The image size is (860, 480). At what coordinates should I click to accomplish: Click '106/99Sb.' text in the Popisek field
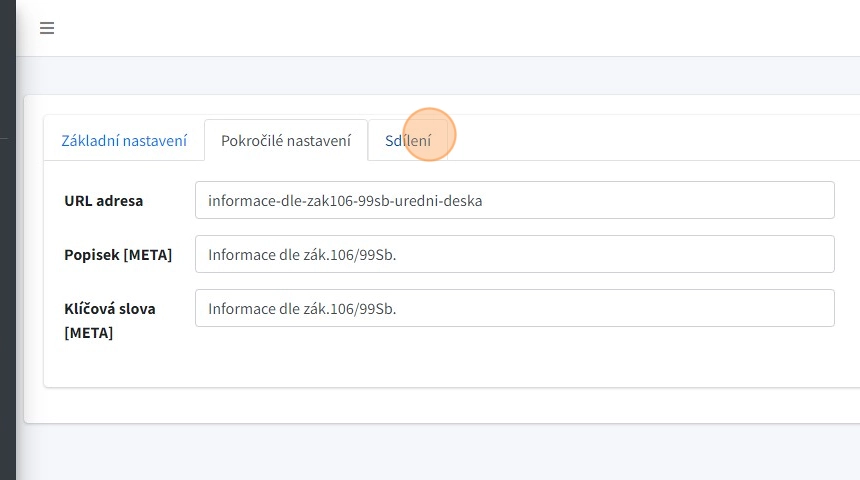pyautogui.click(x=364, y=254)
